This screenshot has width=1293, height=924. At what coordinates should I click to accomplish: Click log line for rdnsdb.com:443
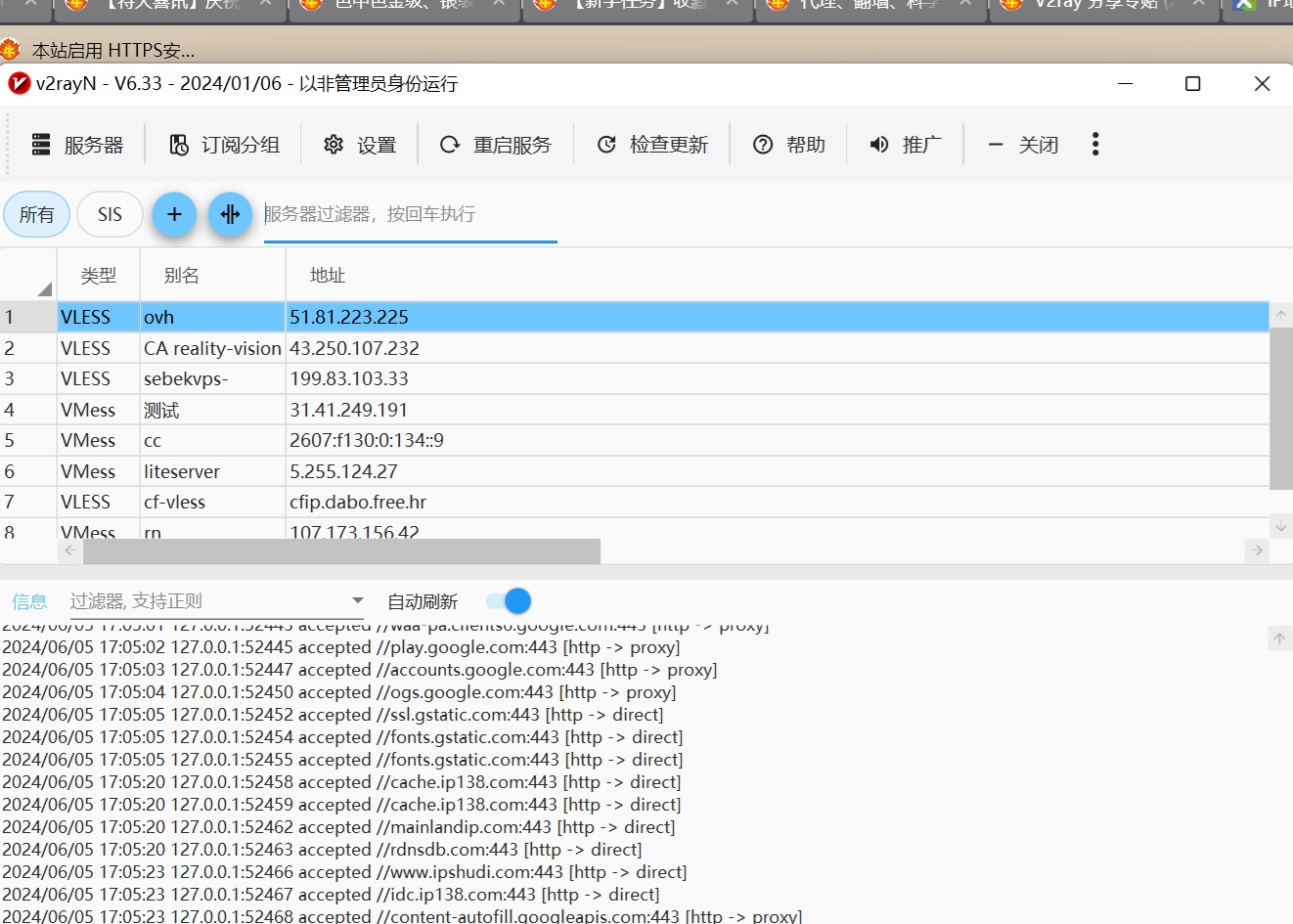(322, 850)
